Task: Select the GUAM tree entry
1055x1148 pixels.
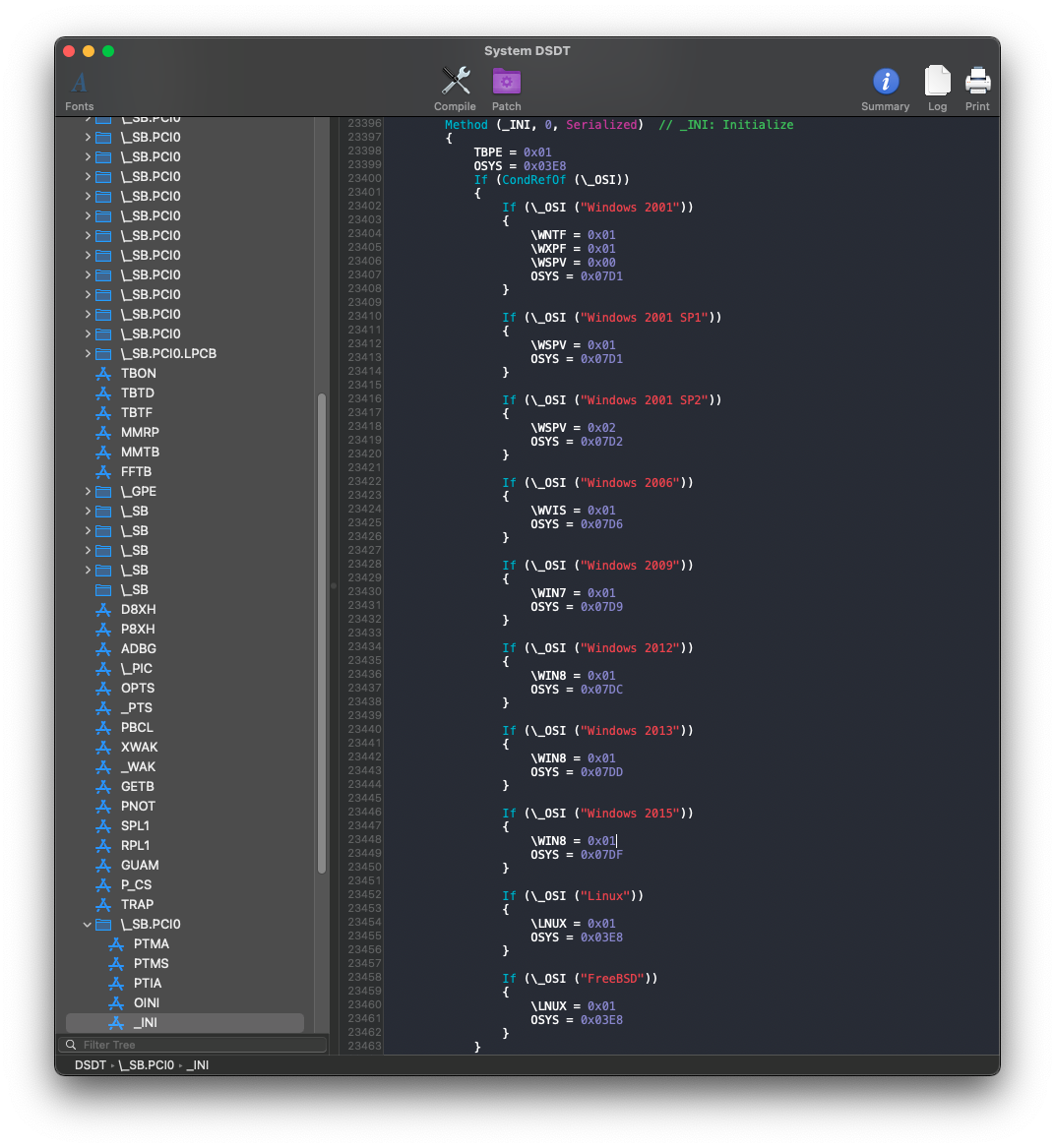Action: [x=140, y=865]
